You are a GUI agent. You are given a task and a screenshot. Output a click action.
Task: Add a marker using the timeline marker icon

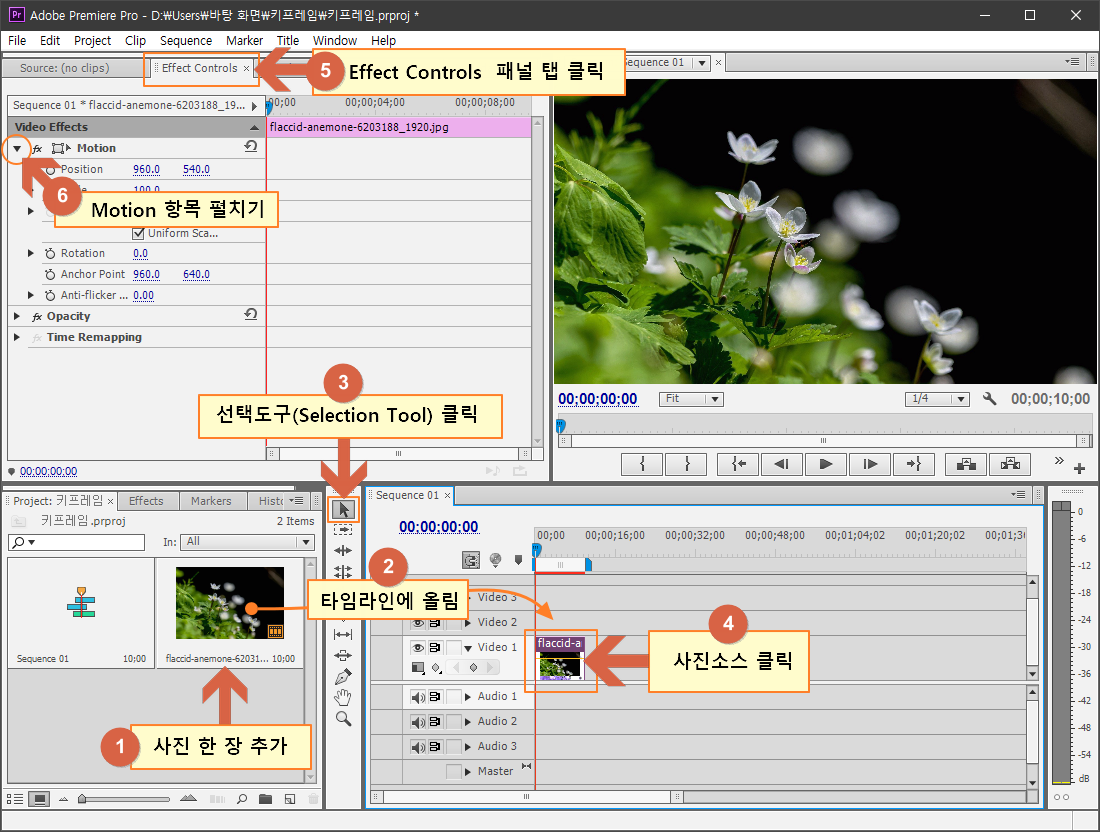tap(518, 560)
